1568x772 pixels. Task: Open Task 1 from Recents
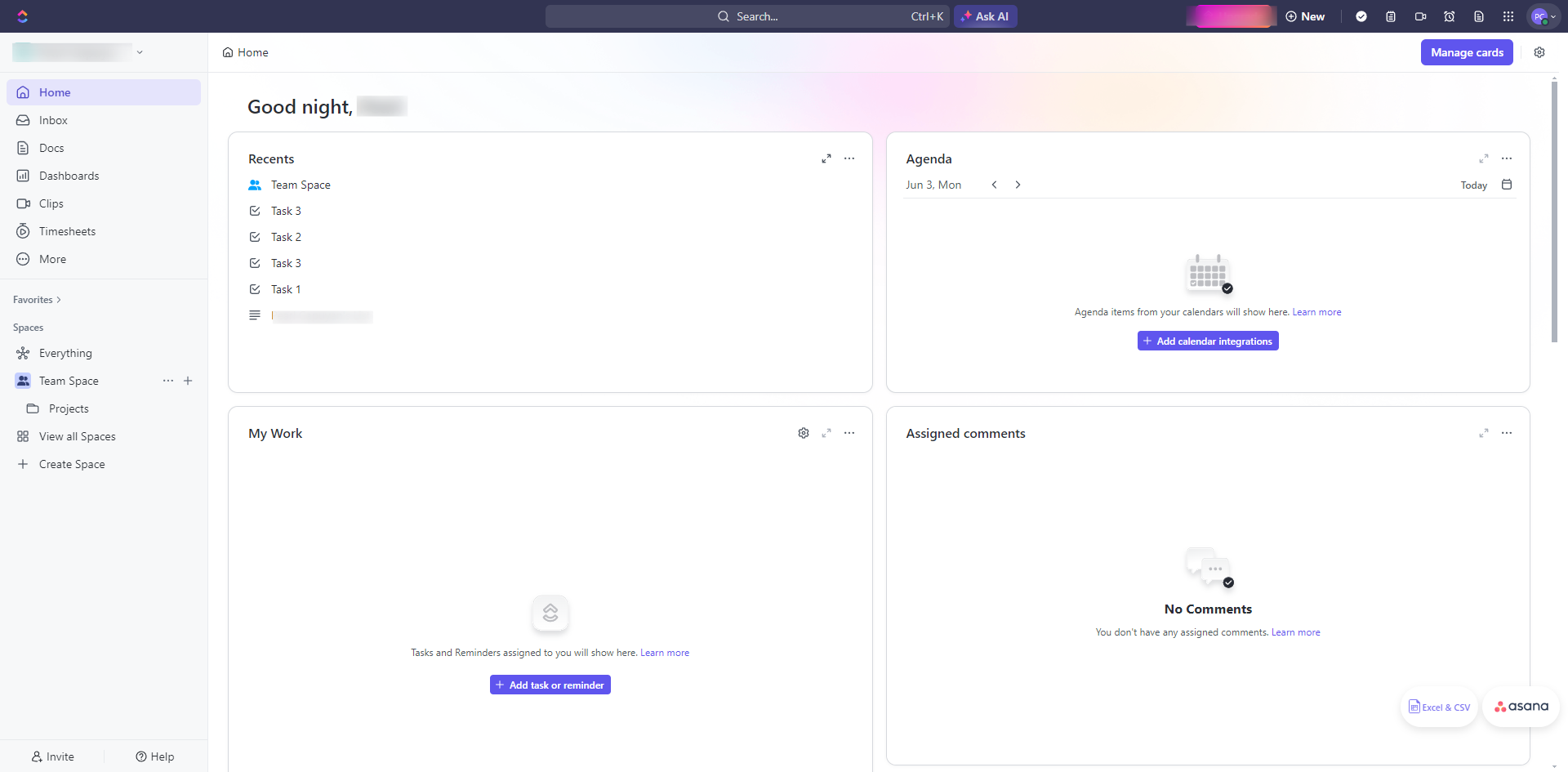(286, 289)
